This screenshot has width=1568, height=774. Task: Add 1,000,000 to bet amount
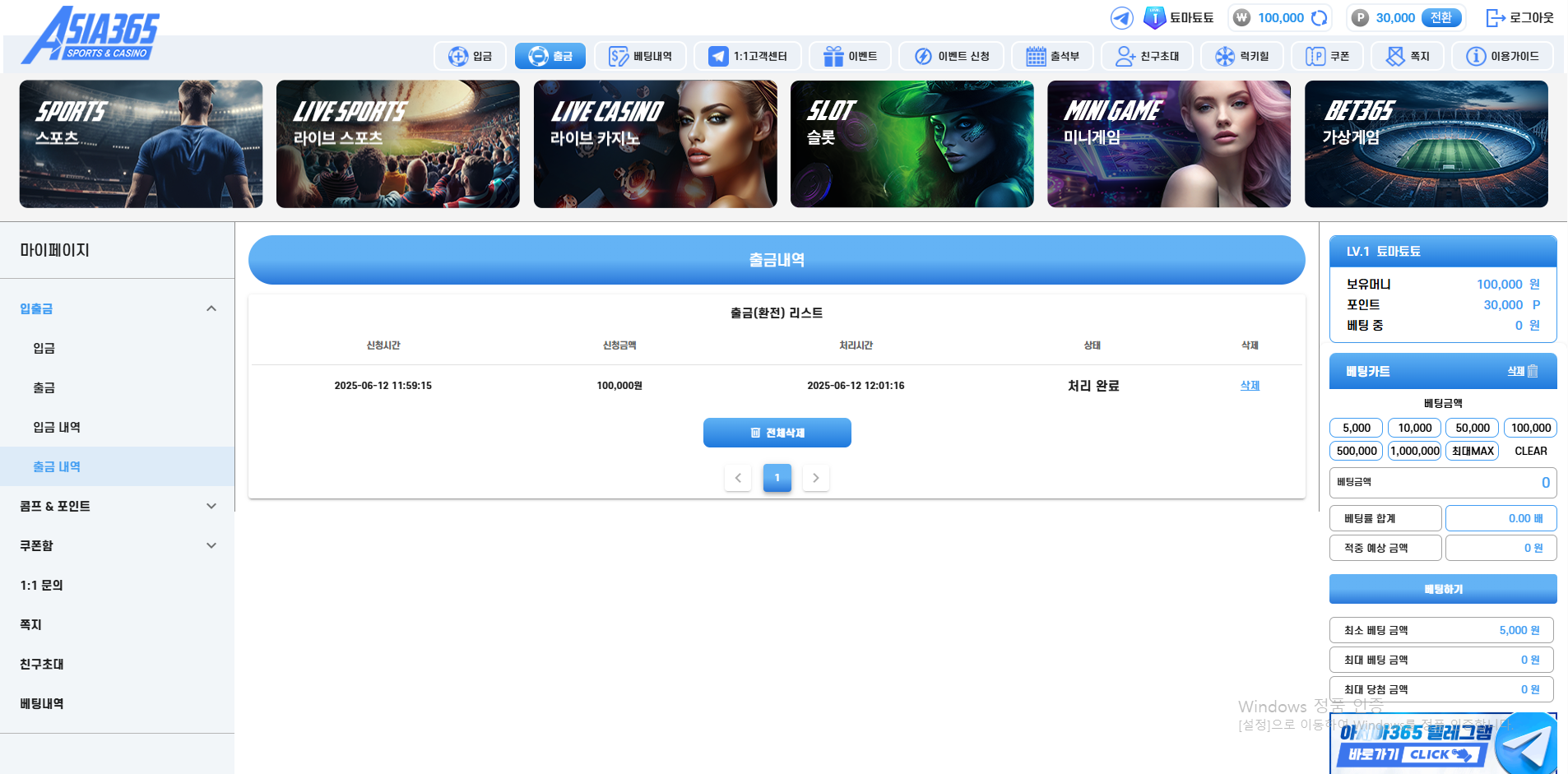coord(1414,451)
